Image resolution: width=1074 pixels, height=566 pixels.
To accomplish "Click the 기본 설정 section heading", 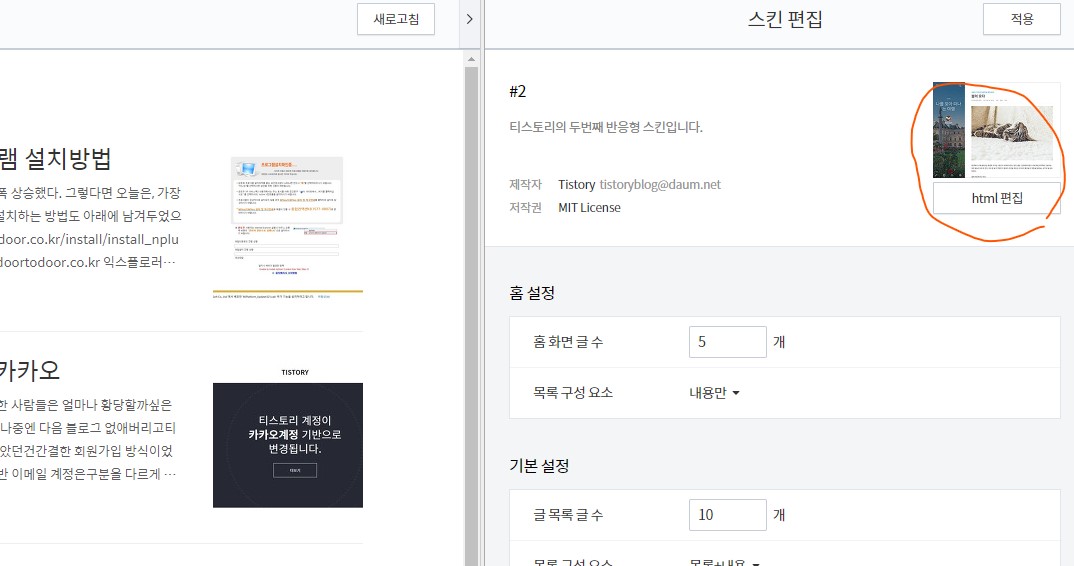I will pos(539,466).
